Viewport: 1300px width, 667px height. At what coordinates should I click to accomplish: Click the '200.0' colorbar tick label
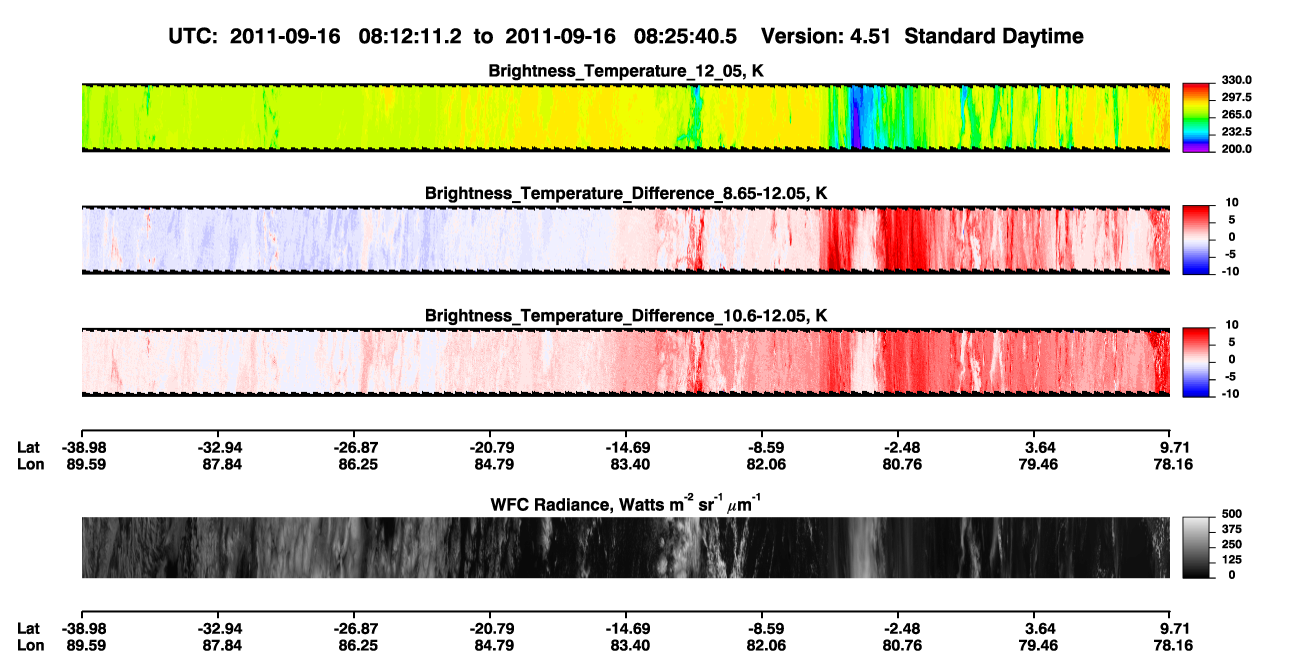coord(1237,148)
